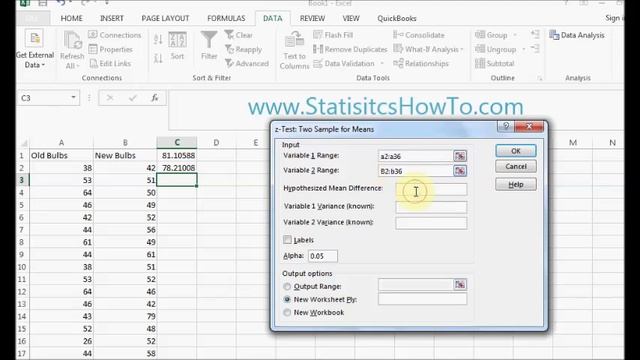Click Consolidate tool
The image size is (640, 360).
click(x=419, y=35)
